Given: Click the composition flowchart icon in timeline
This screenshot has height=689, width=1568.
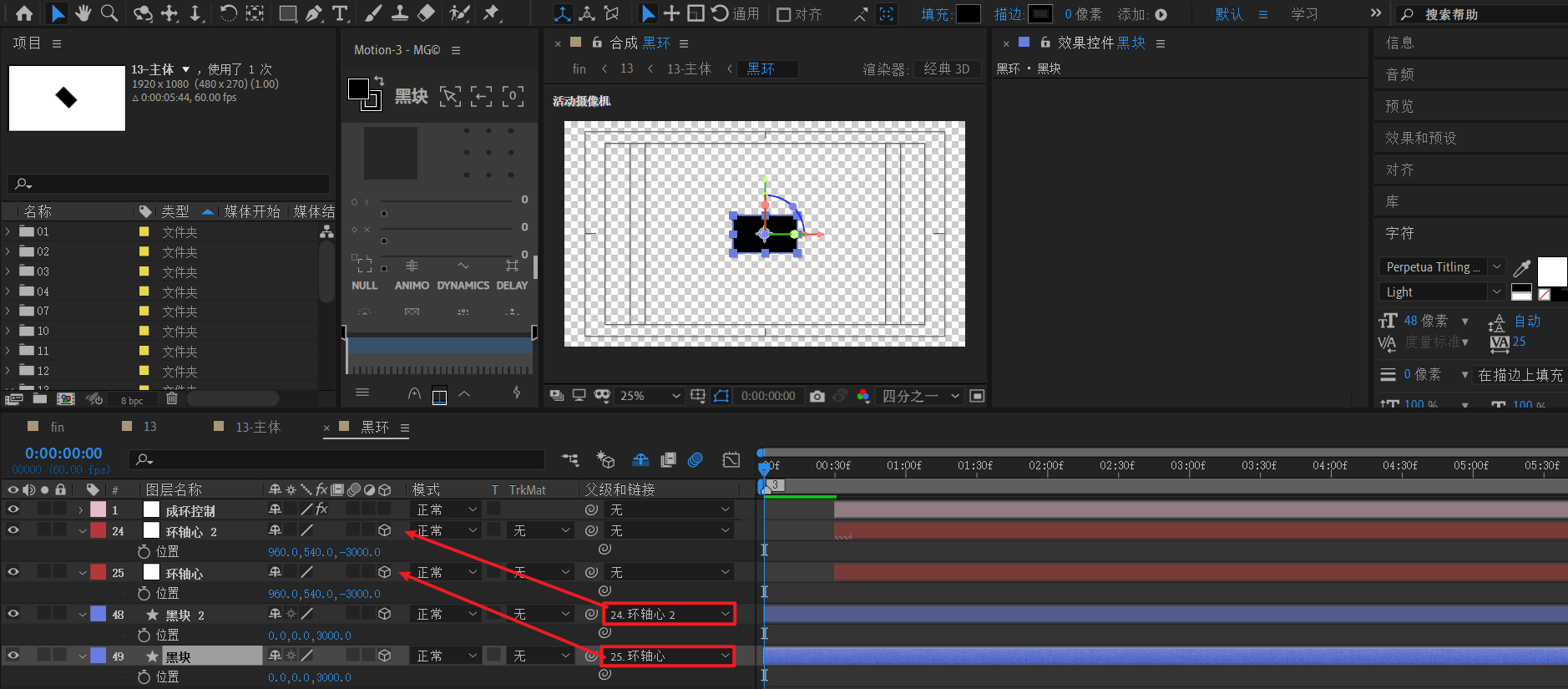Looking at the screenshot, I should point(570,459).
